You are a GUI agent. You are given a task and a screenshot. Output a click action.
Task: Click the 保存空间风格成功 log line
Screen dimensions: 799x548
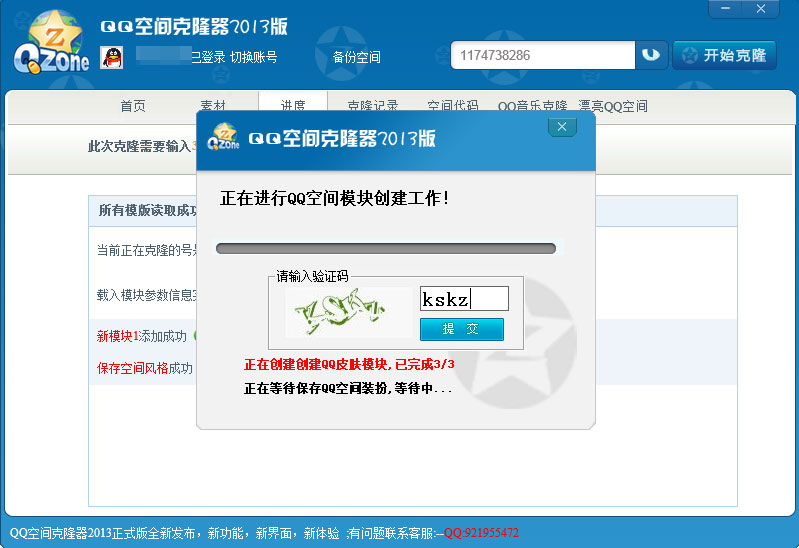click(145, 368)
